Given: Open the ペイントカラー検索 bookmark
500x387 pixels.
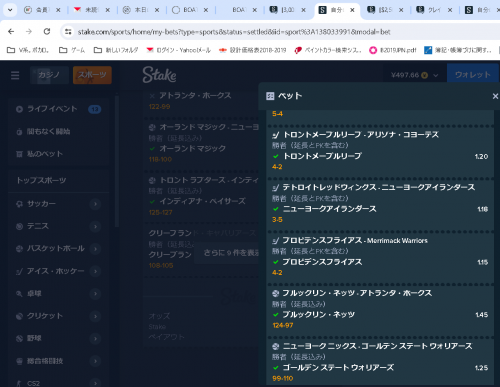Looking at the screenshot, I should click(328, 50).
